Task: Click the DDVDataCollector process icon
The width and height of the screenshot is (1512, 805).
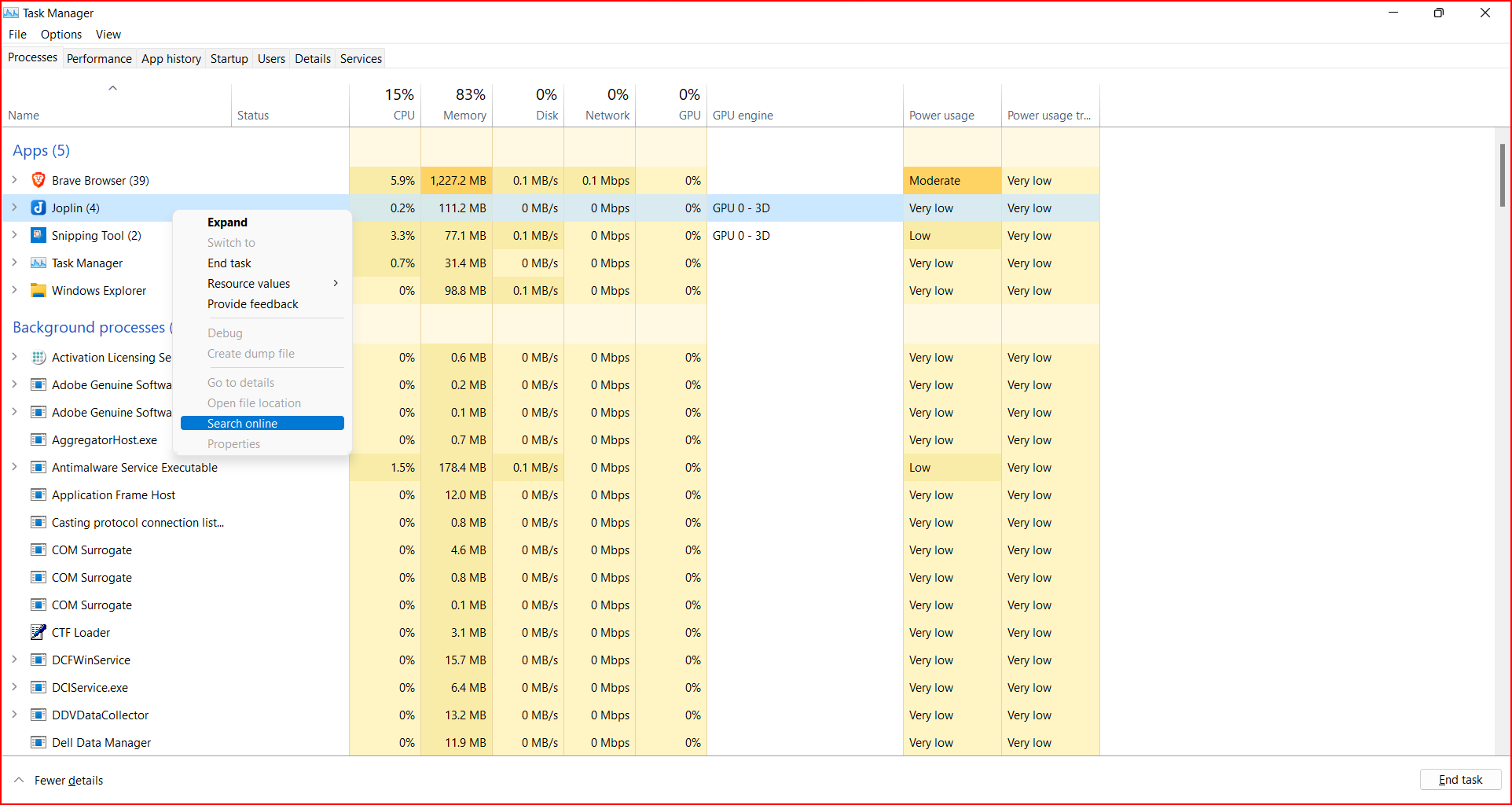Action: click(x=38, y=715)
